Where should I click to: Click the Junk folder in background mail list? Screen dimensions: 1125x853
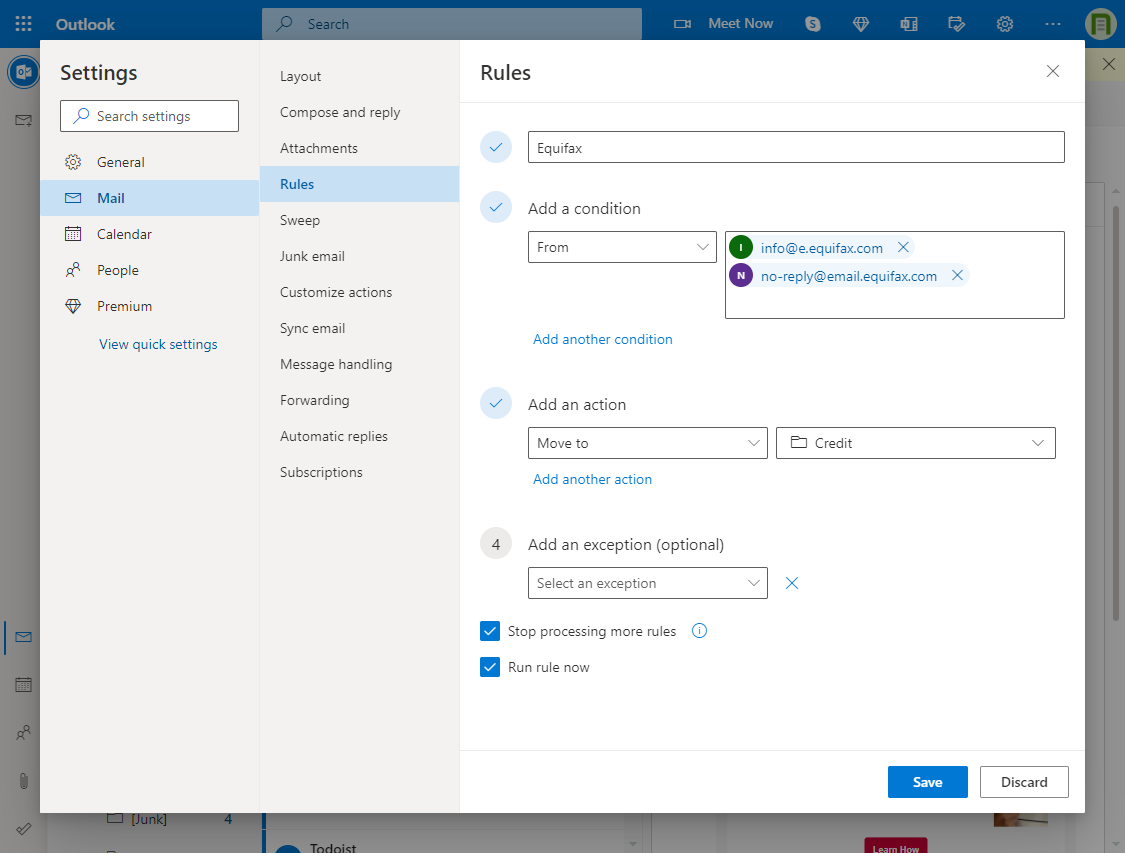[x=149, y=819]
